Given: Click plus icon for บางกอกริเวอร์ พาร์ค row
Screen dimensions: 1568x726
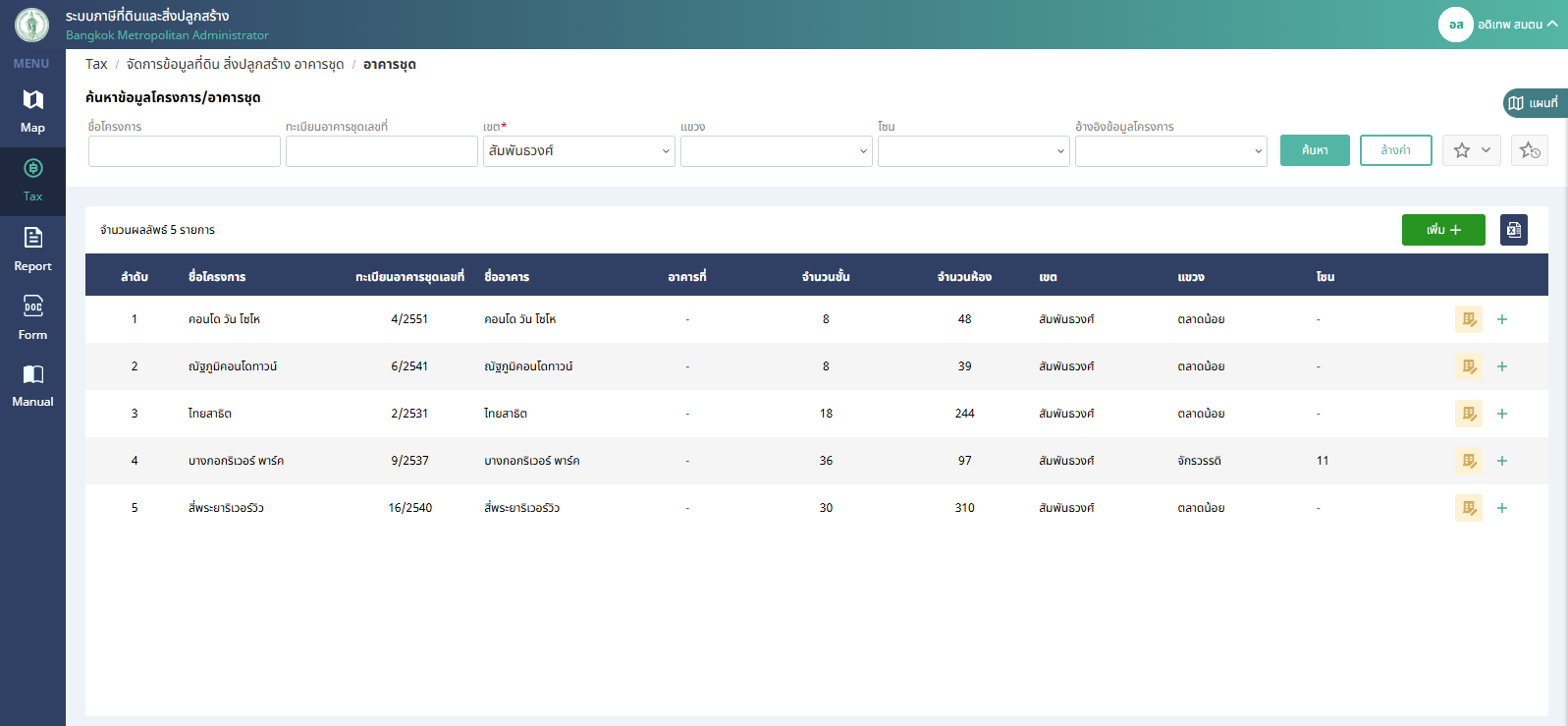Looking at the screenshot, I should tap(1501, 461).
